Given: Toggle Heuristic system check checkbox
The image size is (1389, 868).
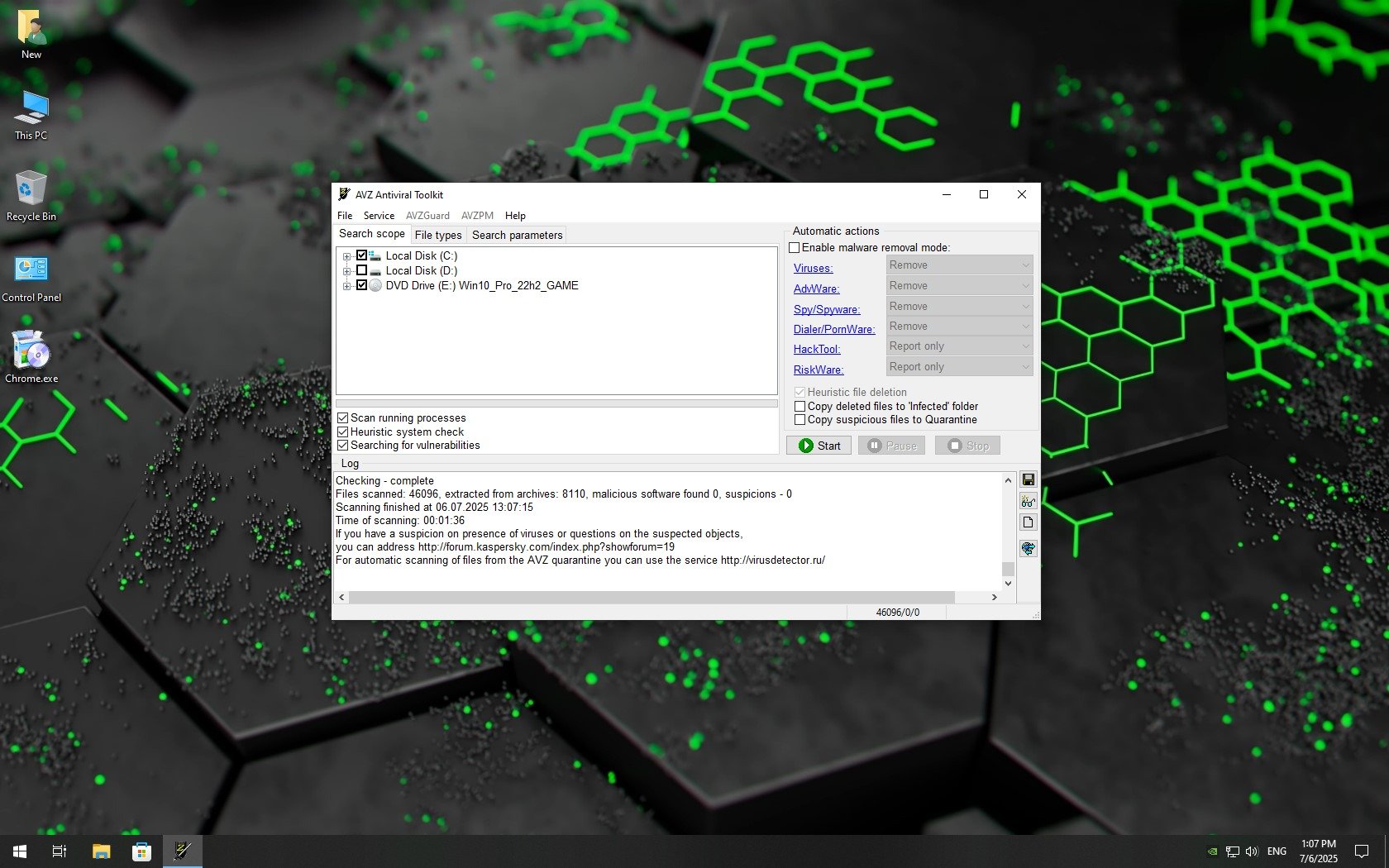Looking at the screenshot, I should 342,432.
